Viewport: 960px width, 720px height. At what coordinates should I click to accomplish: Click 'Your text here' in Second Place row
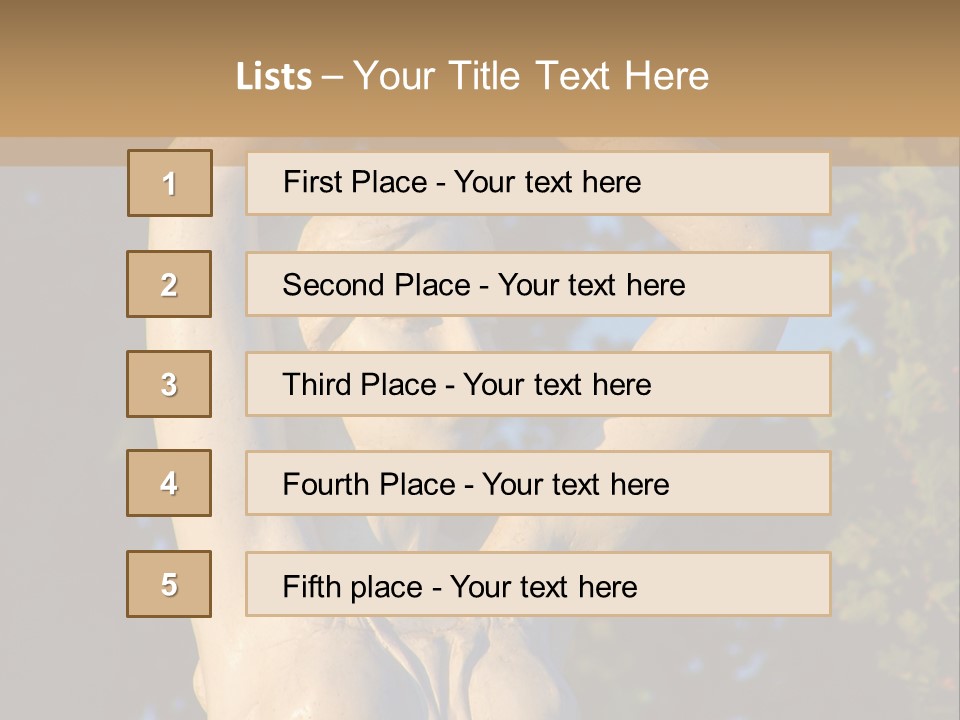591,285
